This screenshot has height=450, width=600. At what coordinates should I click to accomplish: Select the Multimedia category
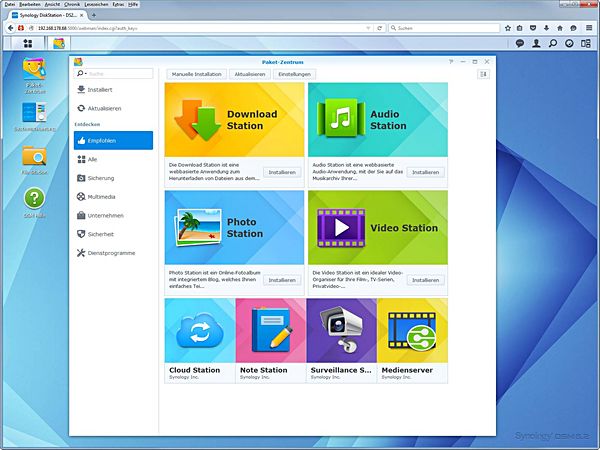(114, 197)
